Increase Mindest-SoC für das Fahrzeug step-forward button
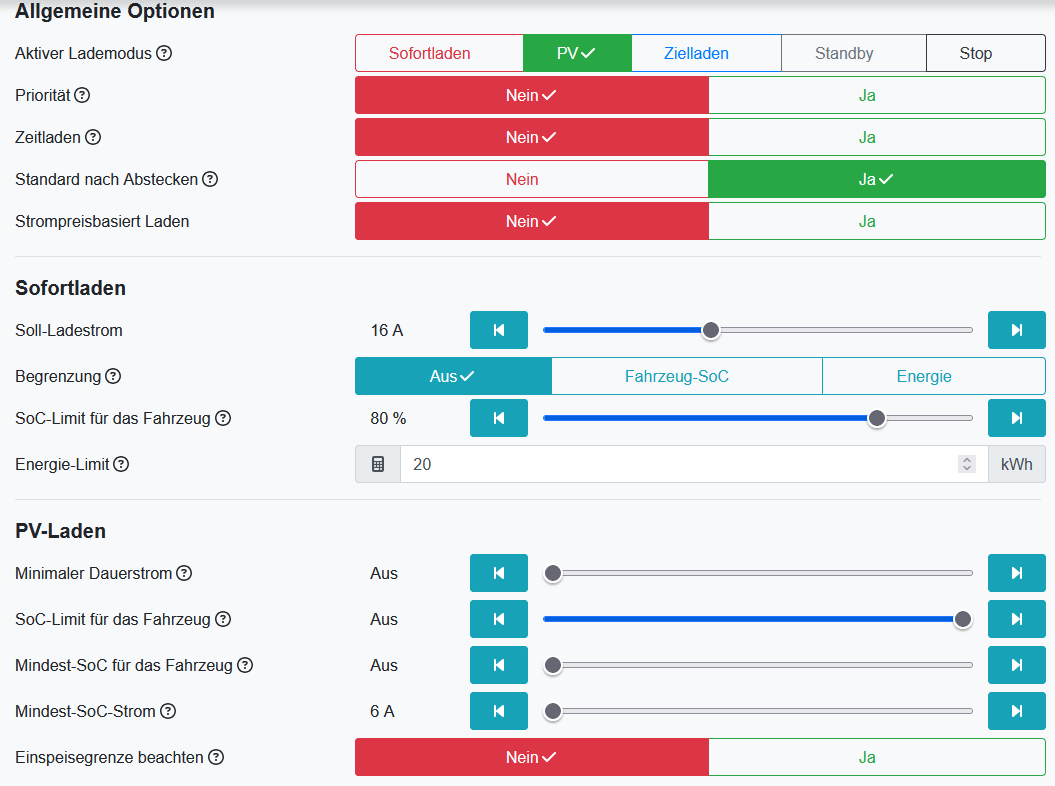1055x786 pixels. click(1017, 665)
